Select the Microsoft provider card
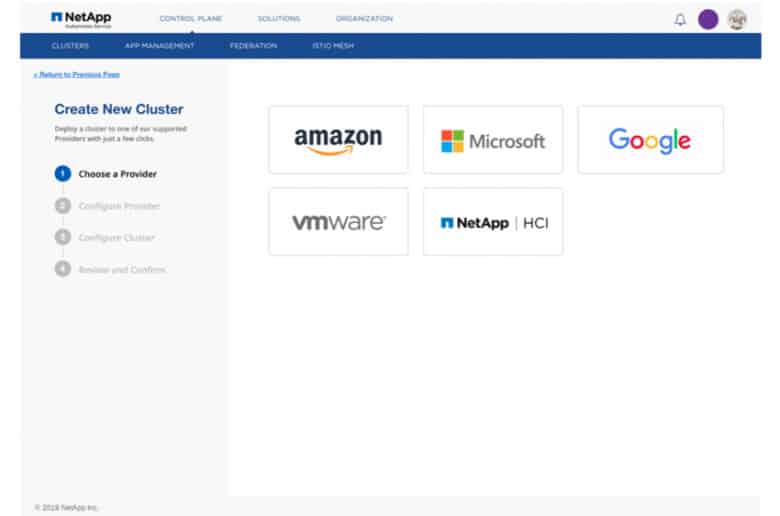The width and height of the screenshot is (780, 516). 492,140
